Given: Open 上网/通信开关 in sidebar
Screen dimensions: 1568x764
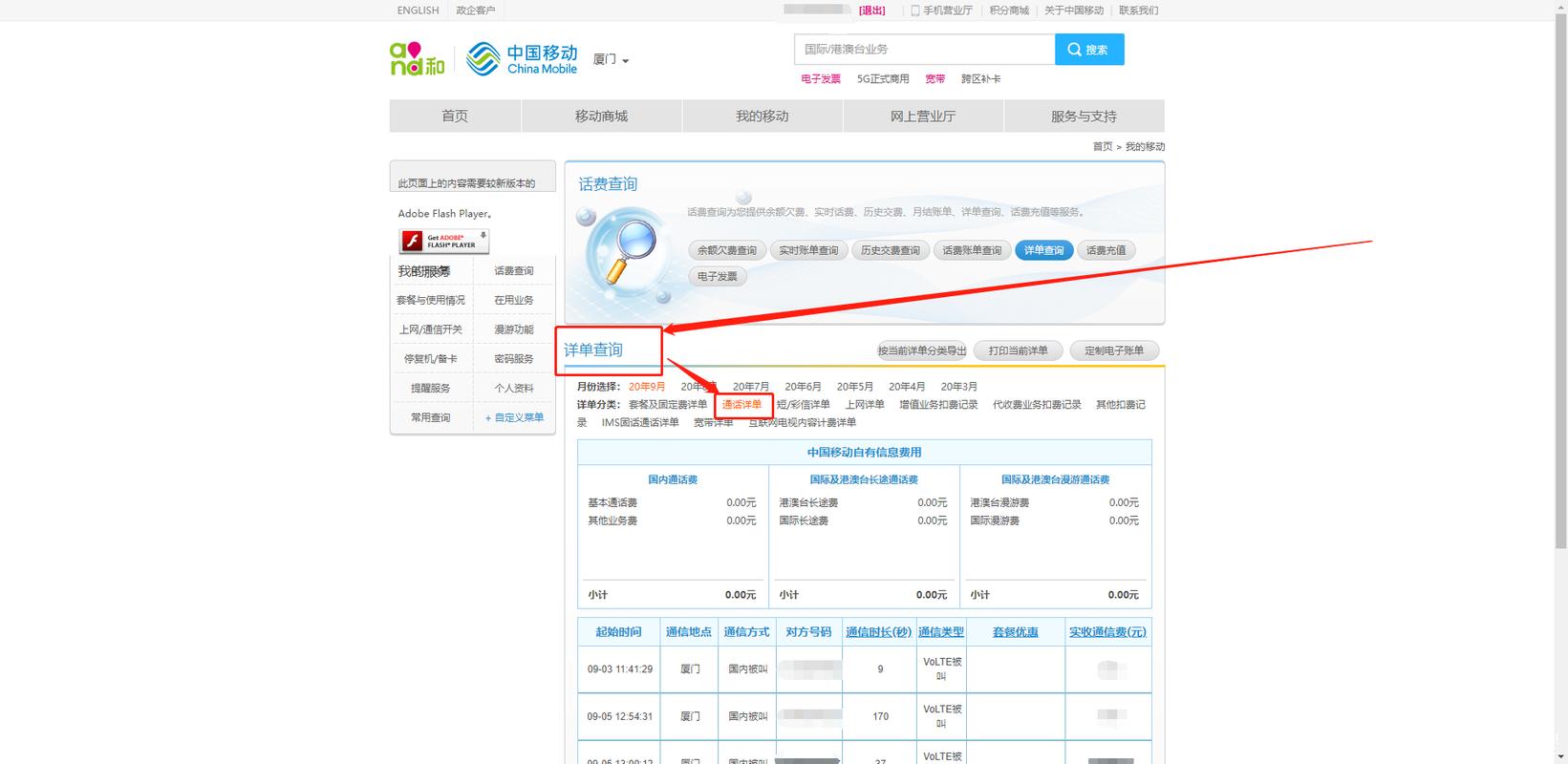Looking at the screenshot, I should point(431,329).
